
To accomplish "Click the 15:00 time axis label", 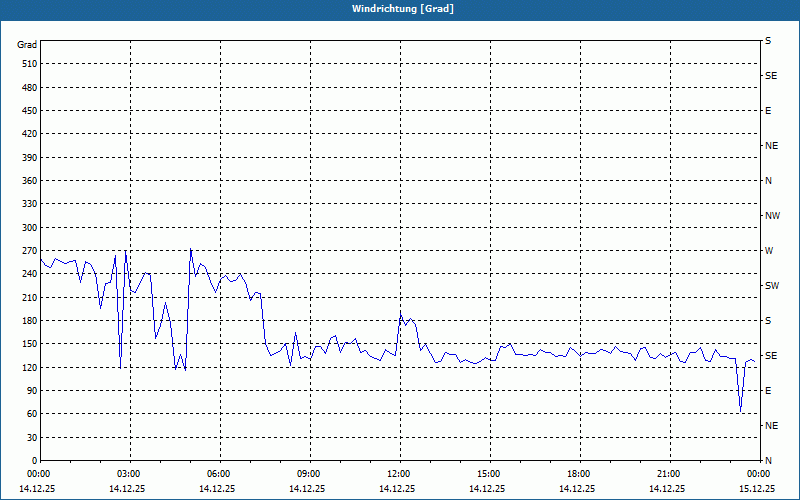I will click(489, 474).
